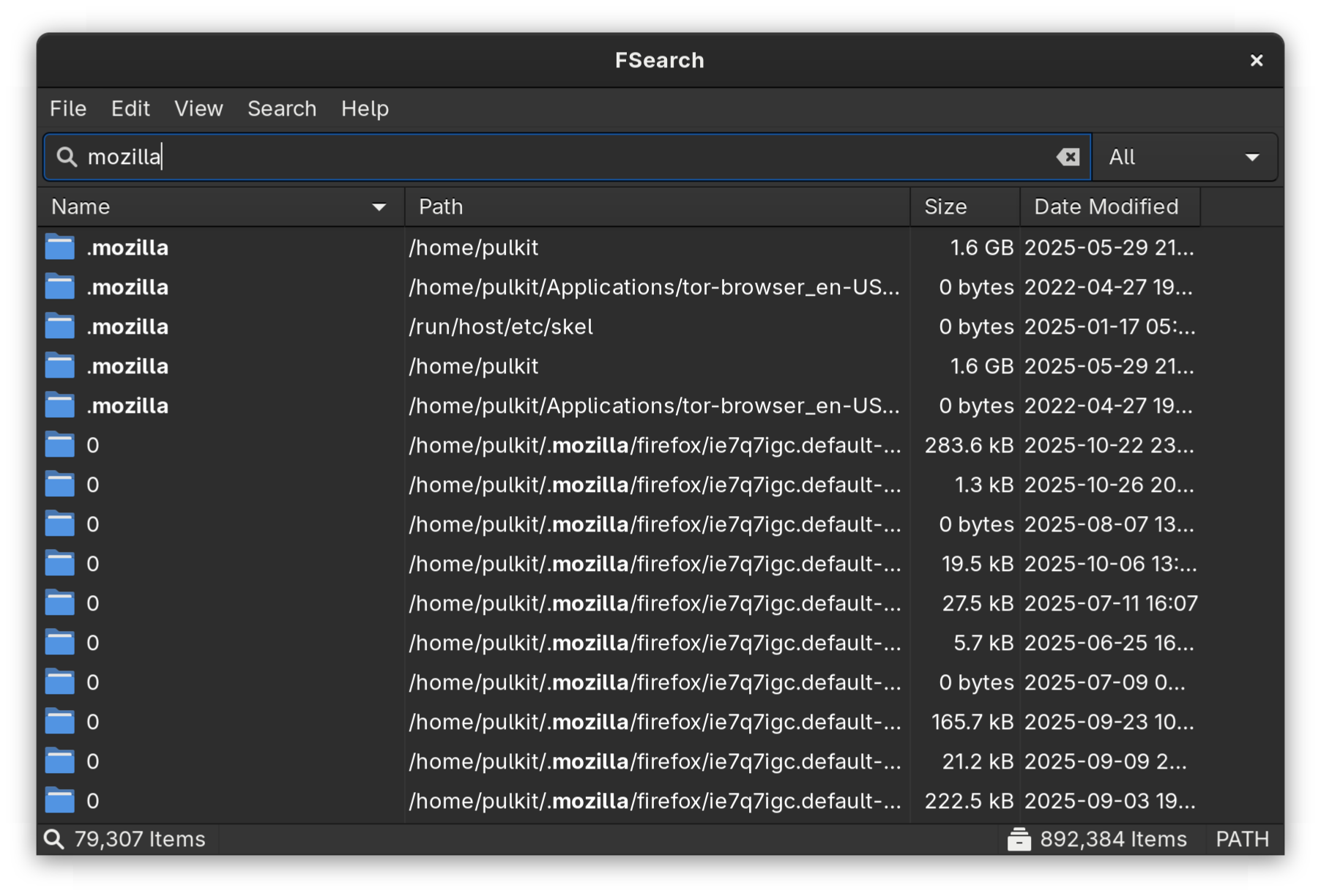Click the magnifier icon in the search field
1321x896 pixels.
pyautogui.click(x=67, y=156)
